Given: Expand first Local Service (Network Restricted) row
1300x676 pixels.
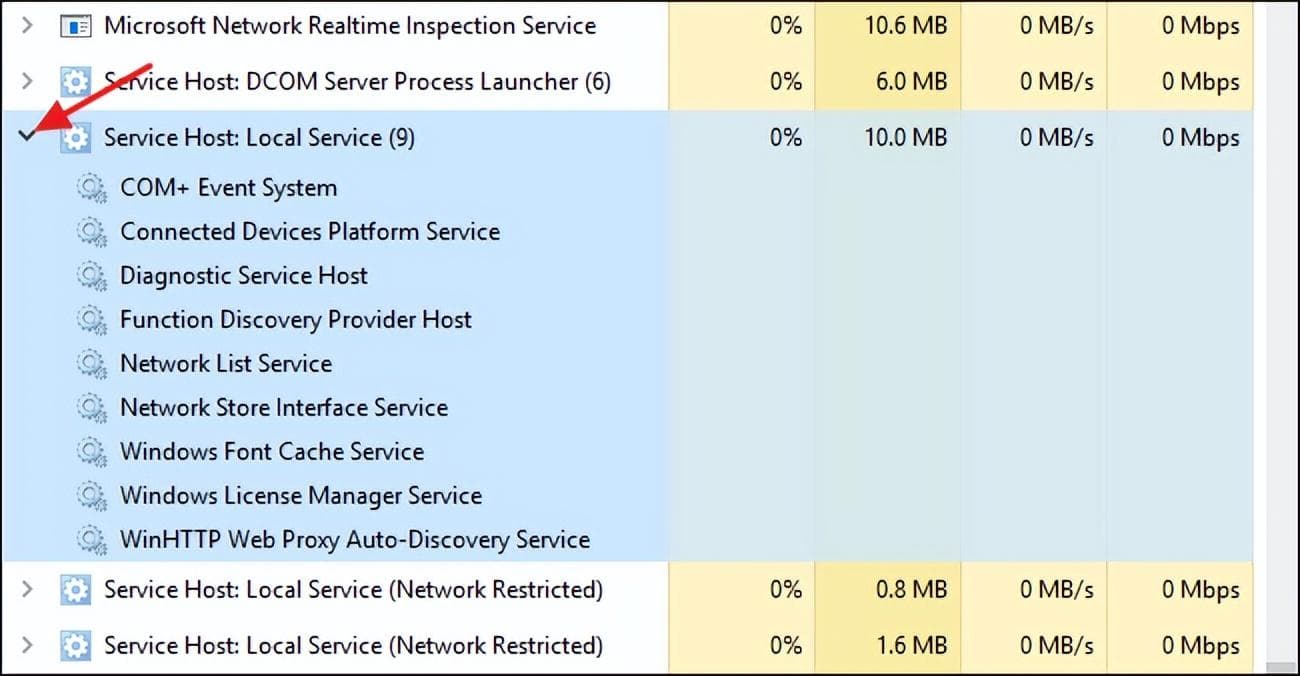Looking at the screenshot, I should point(28,590).
